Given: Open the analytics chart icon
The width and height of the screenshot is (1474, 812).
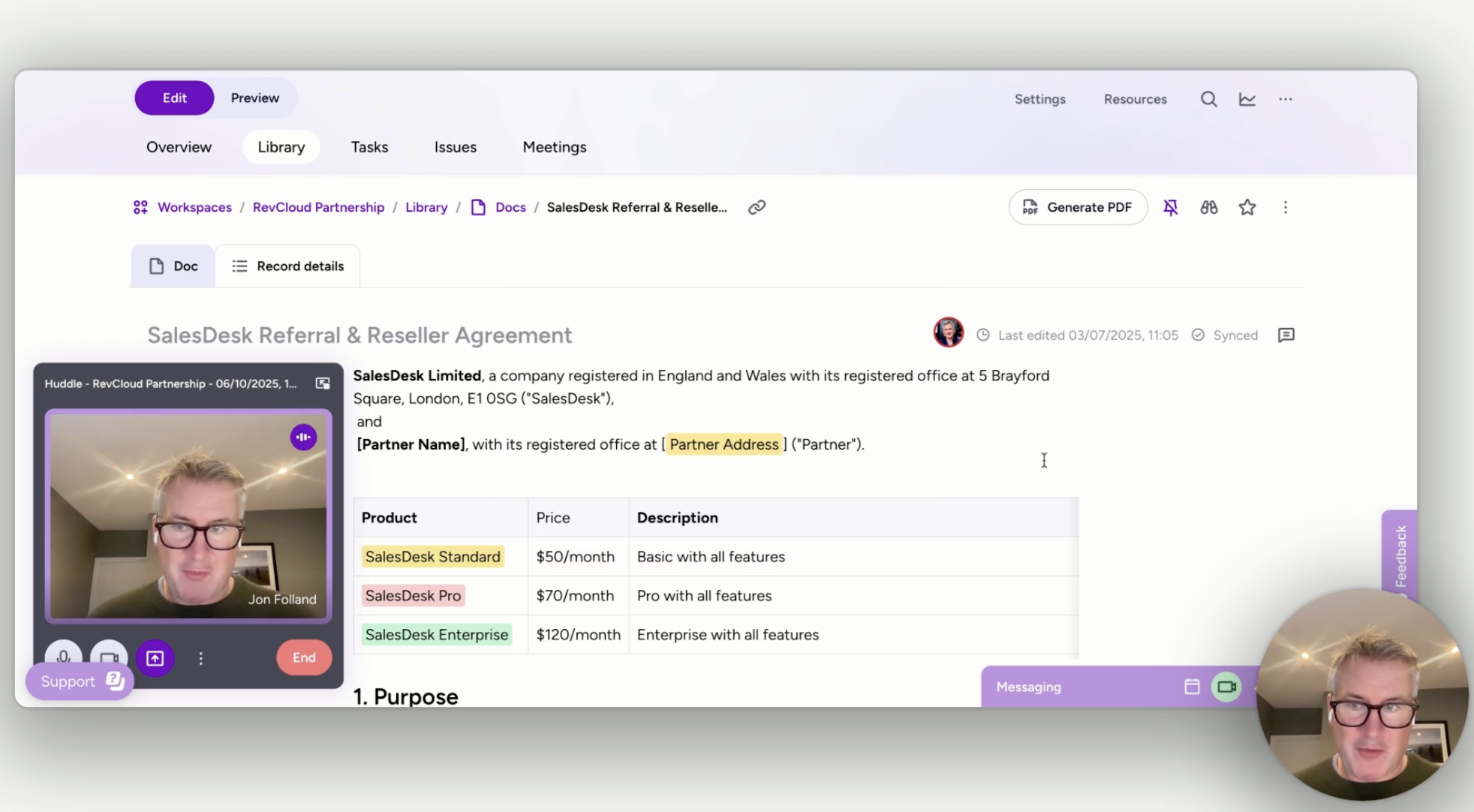Looking at the screenshot, I should pyautogui.click(x=1247, y=99).
